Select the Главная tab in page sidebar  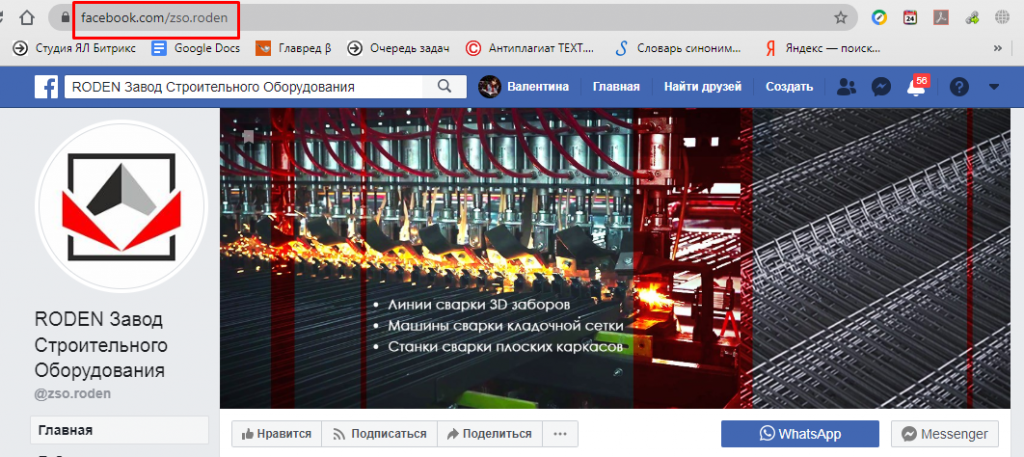coord(119,430)
